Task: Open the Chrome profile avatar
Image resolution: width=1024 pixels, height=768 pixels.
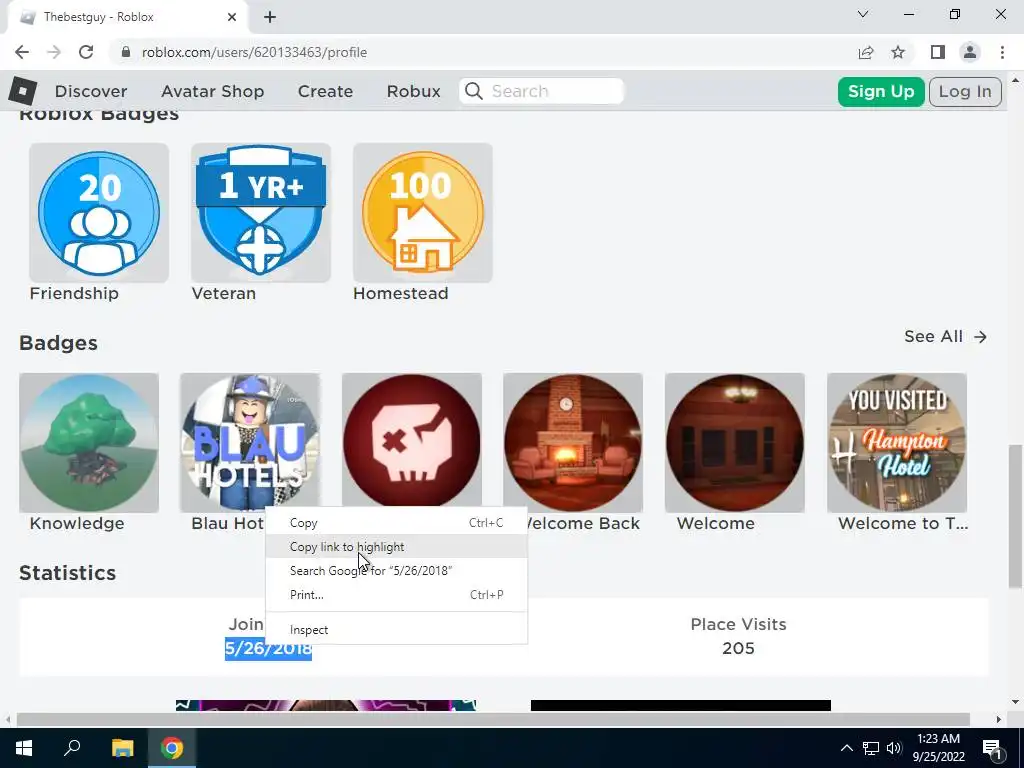Action: point(970,52)
